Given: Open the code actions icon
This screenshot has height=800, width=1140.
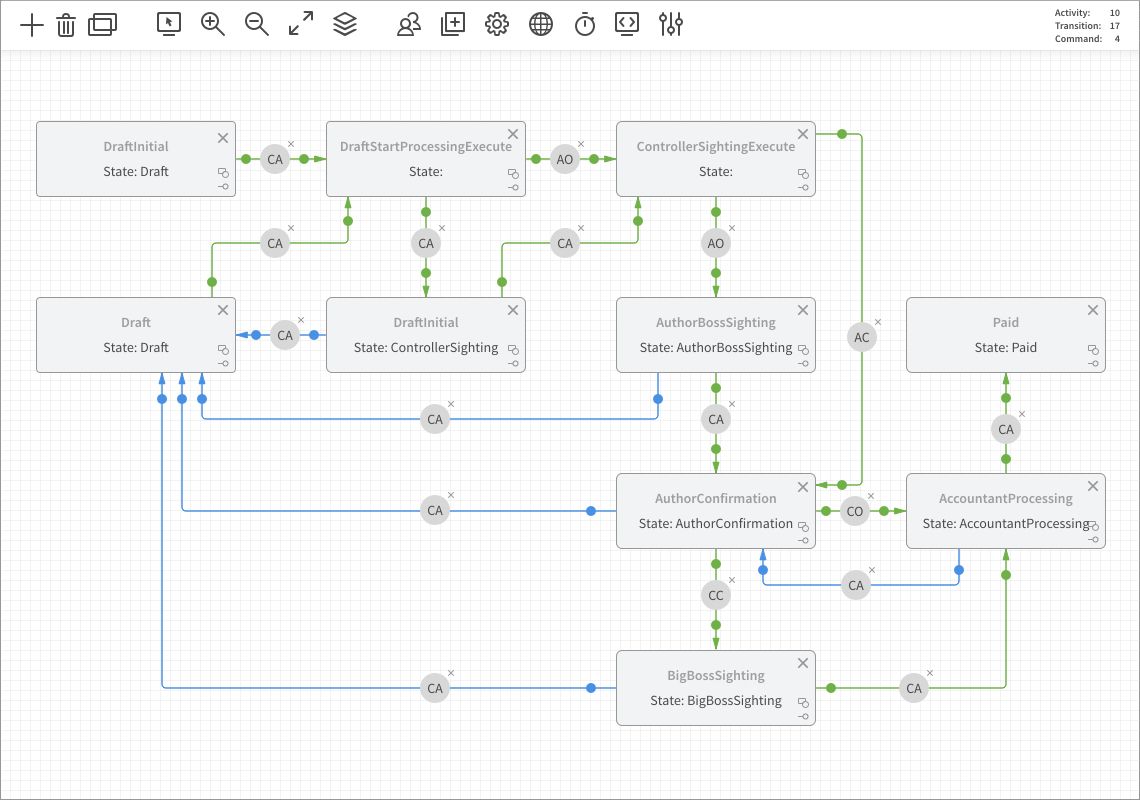Looking at the screenshot, I should tap(626, 24).
